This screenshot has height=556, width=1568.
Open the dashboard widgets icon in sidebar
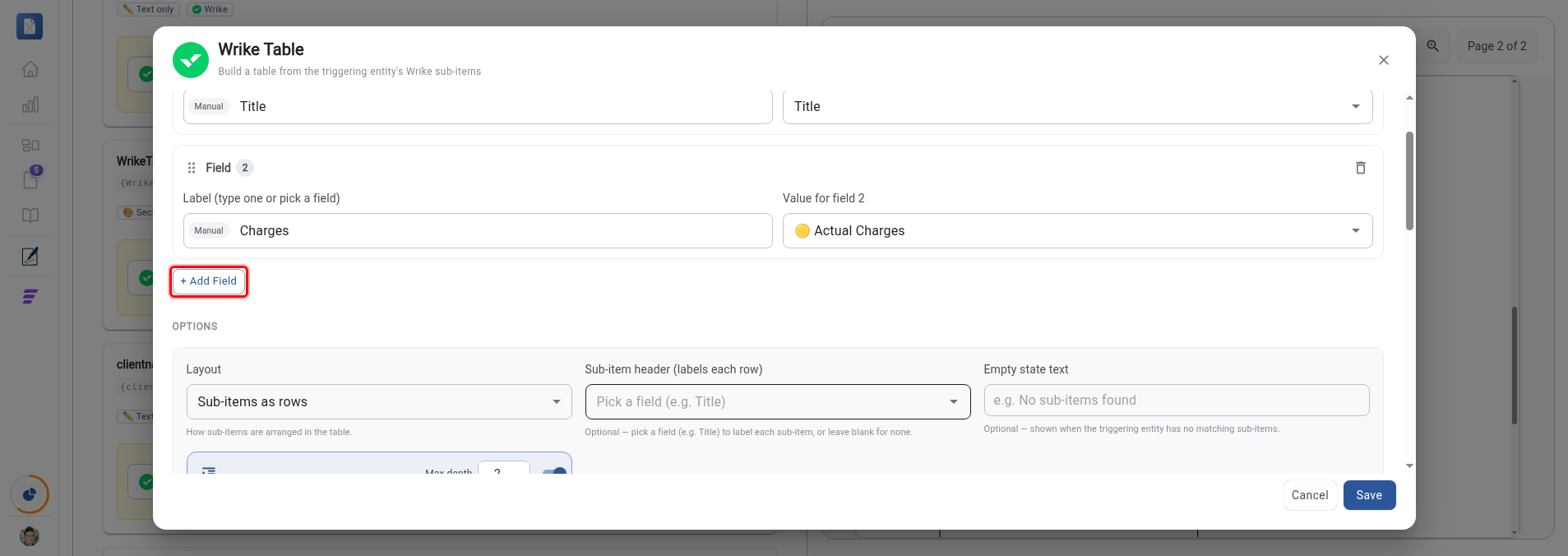click(x=30, y=145)
